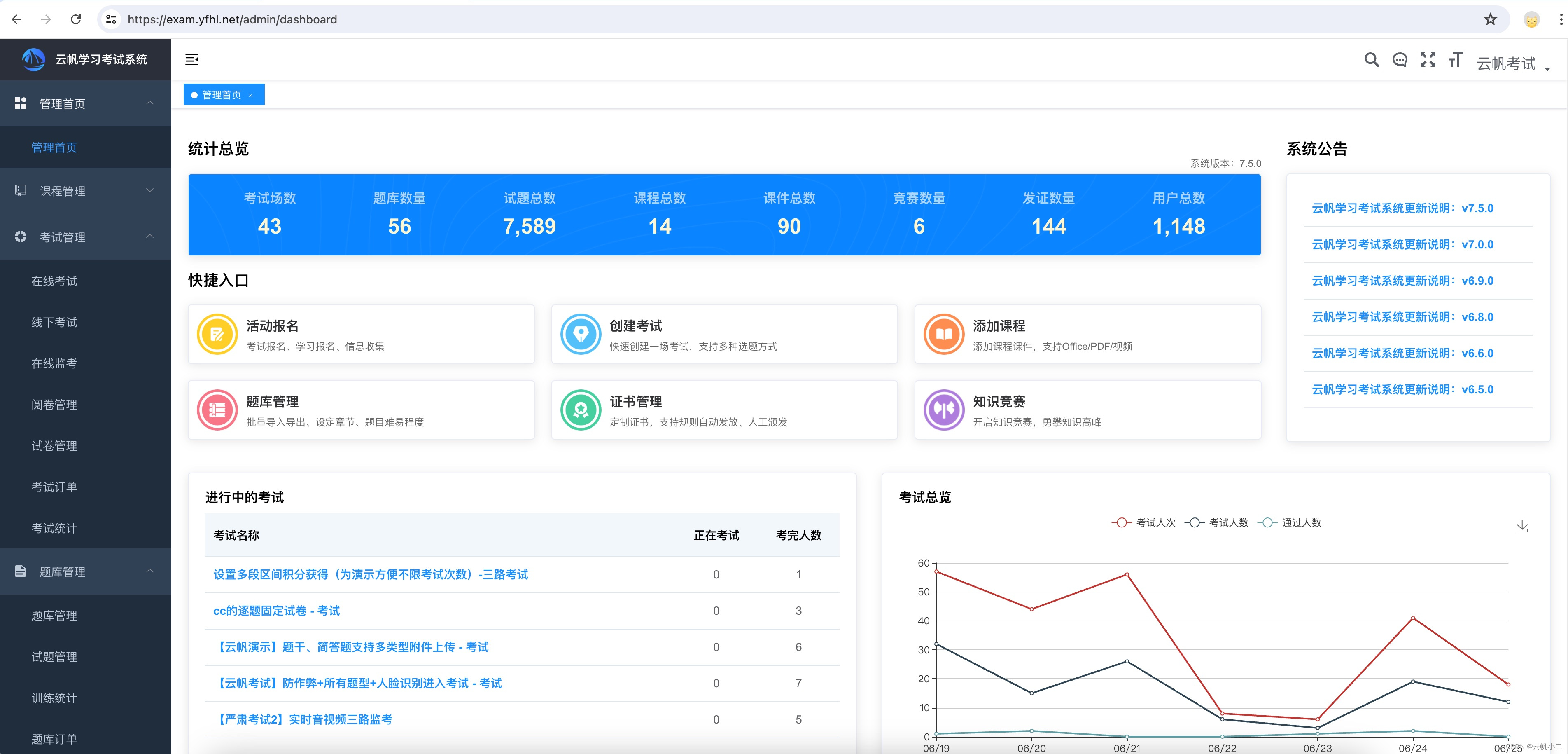The height and width of the screenshot is (754, 1568).
Task: Open exam 防作弊+所有题型+人脸识别进入考试
Action: (358, 683)
